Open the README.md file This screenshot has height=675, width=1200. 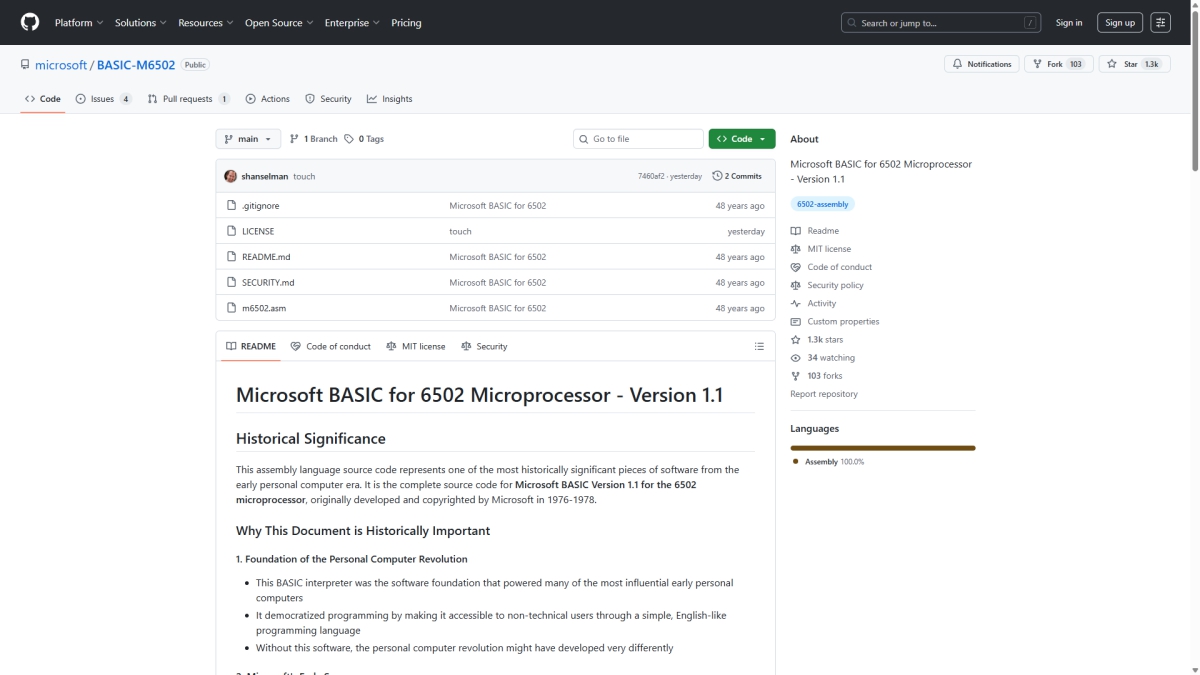pos(266,257)
